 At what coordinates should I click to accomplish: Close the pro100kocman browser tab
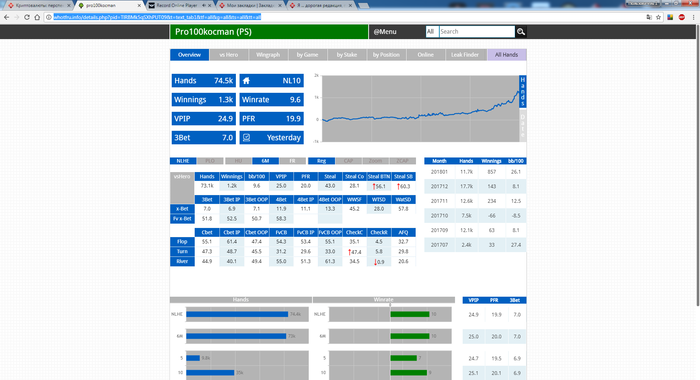click(139, 5)
